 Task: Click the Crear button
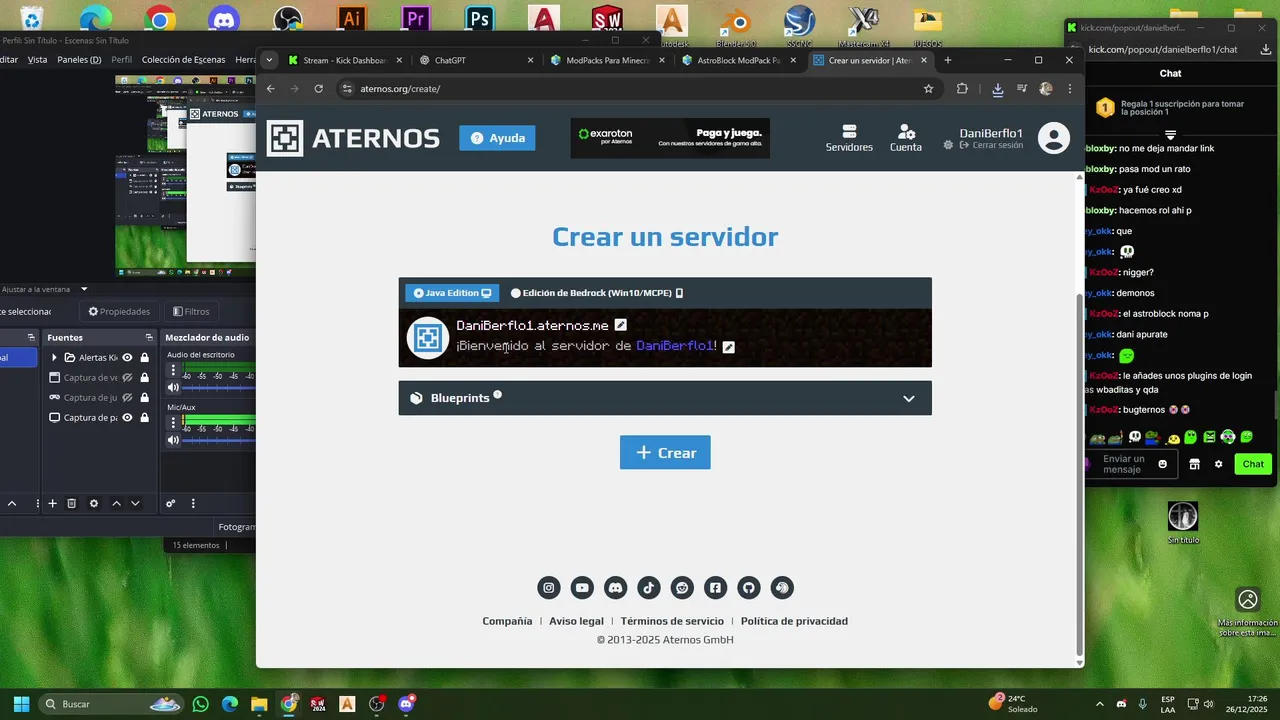click(665, 452)
